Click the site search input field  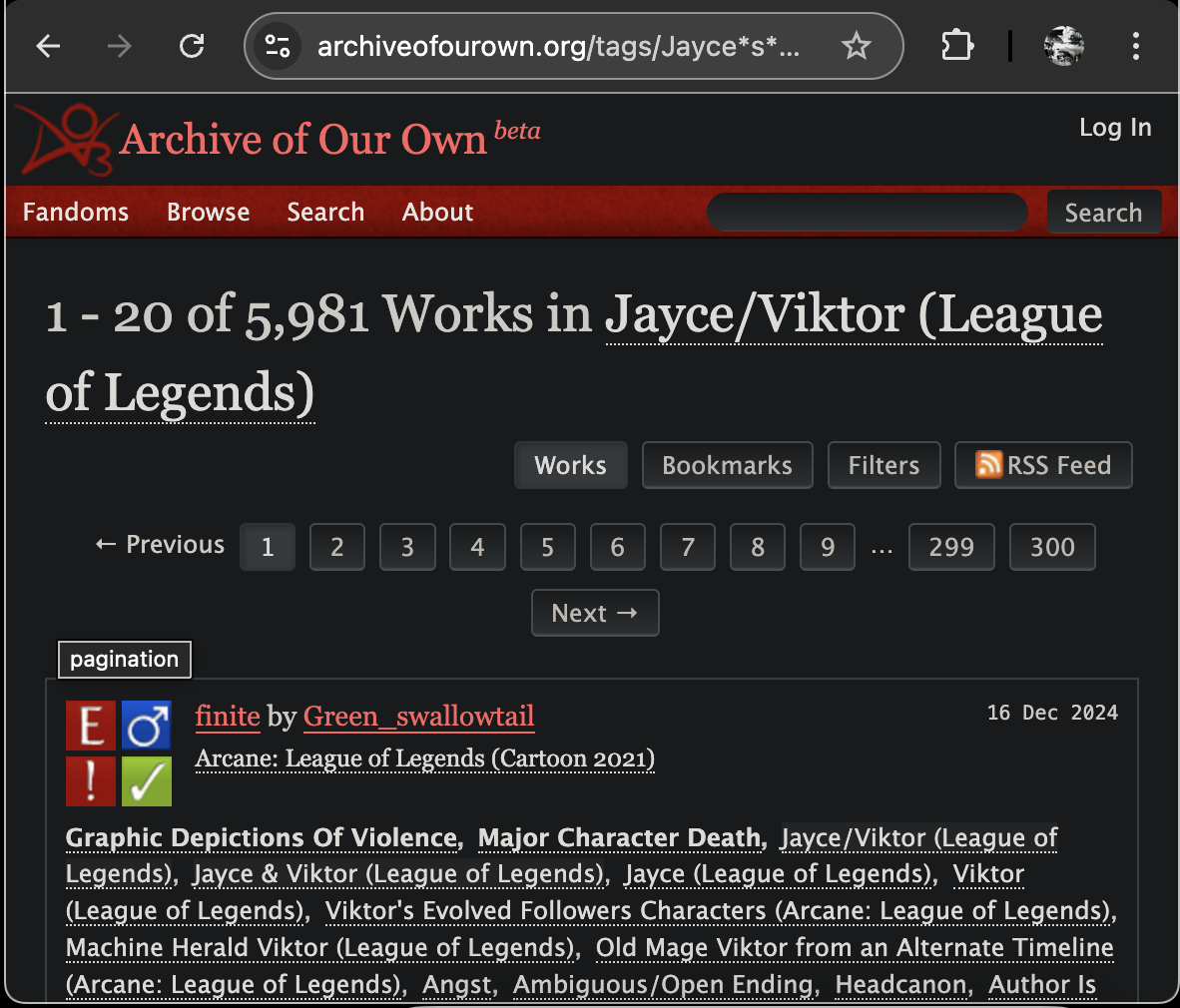pos(868,213)
